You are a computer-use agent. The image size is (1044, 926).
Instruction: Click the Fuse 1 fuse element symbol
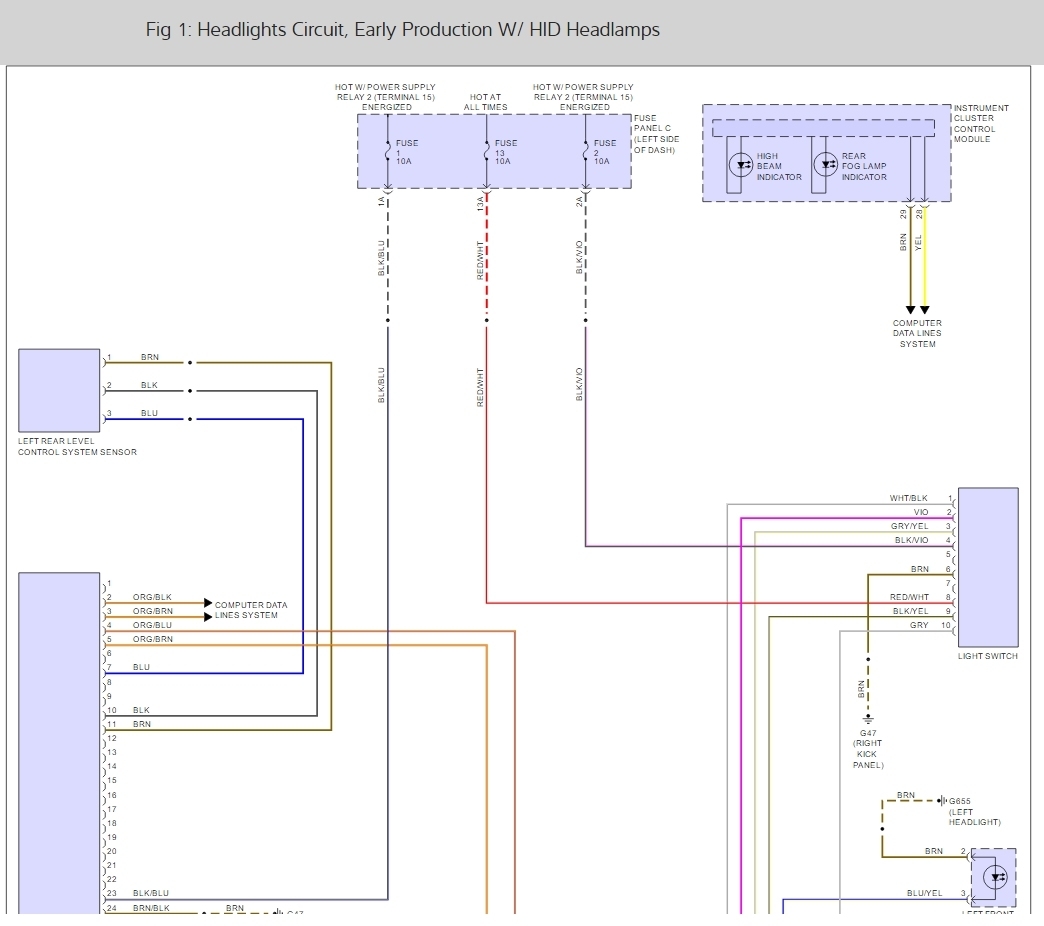(388, 152)
